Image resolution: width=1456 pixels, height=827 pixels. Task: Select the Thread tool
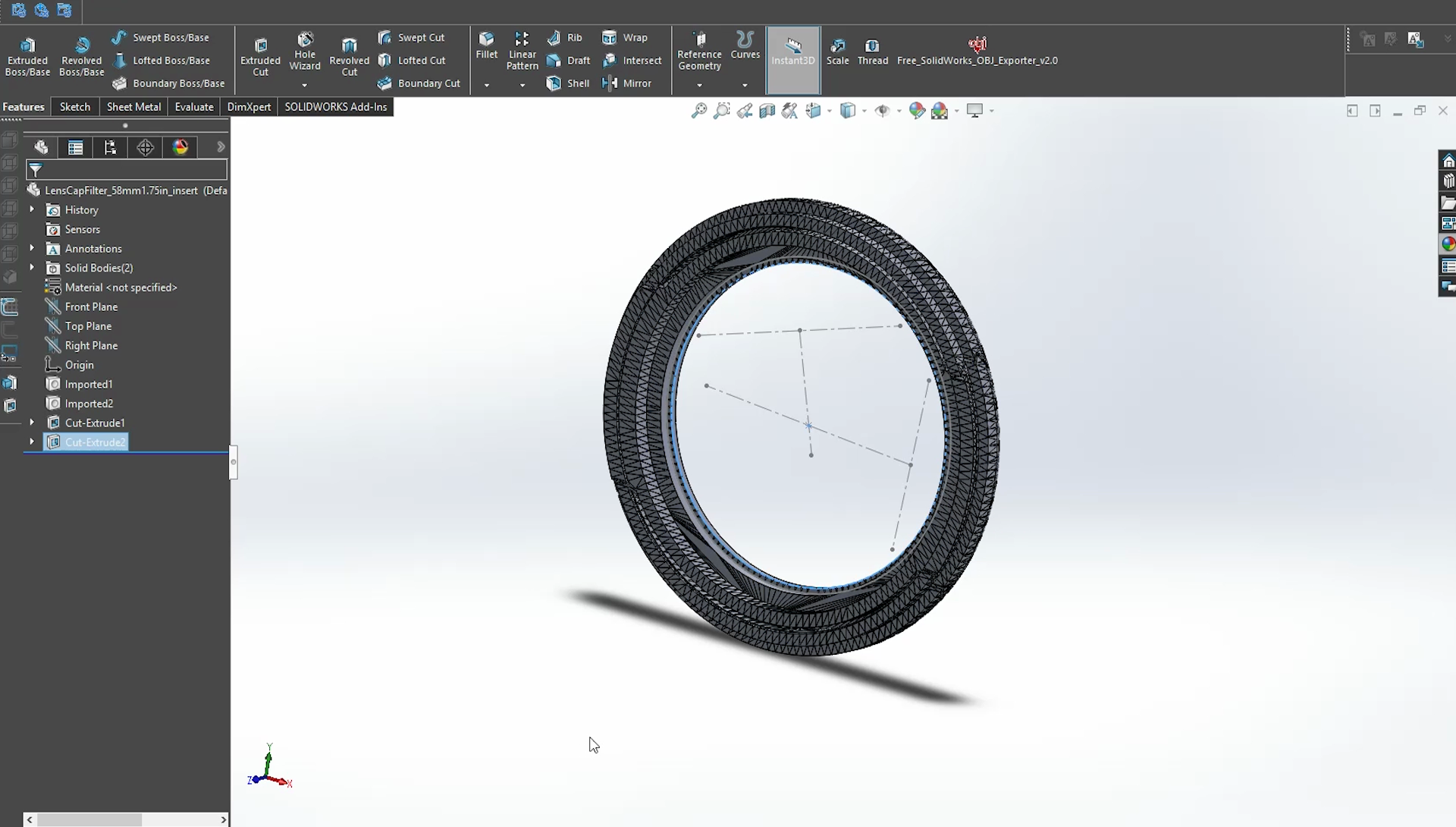coord(872,51)
